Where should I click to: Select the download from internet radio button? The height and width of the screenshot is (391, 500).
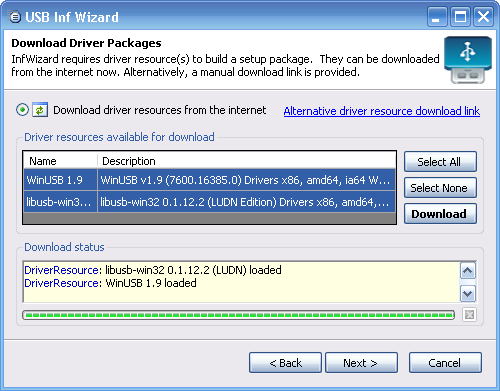tap(22, 110)
